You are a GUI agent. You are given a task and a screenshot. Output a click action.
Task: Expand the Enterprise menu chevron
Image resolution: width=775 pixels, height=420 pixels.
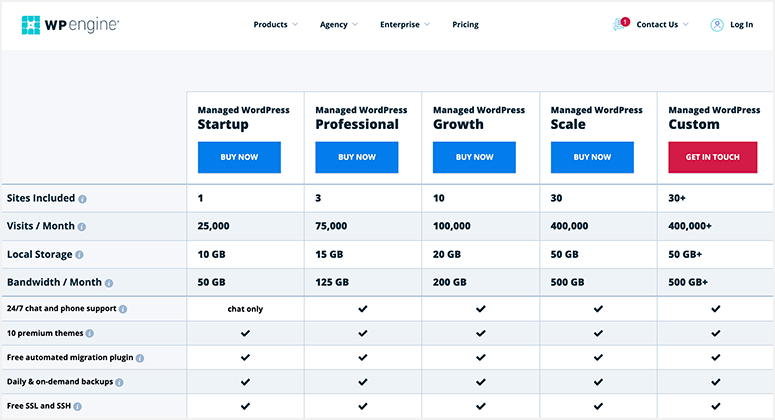[427, 24]
